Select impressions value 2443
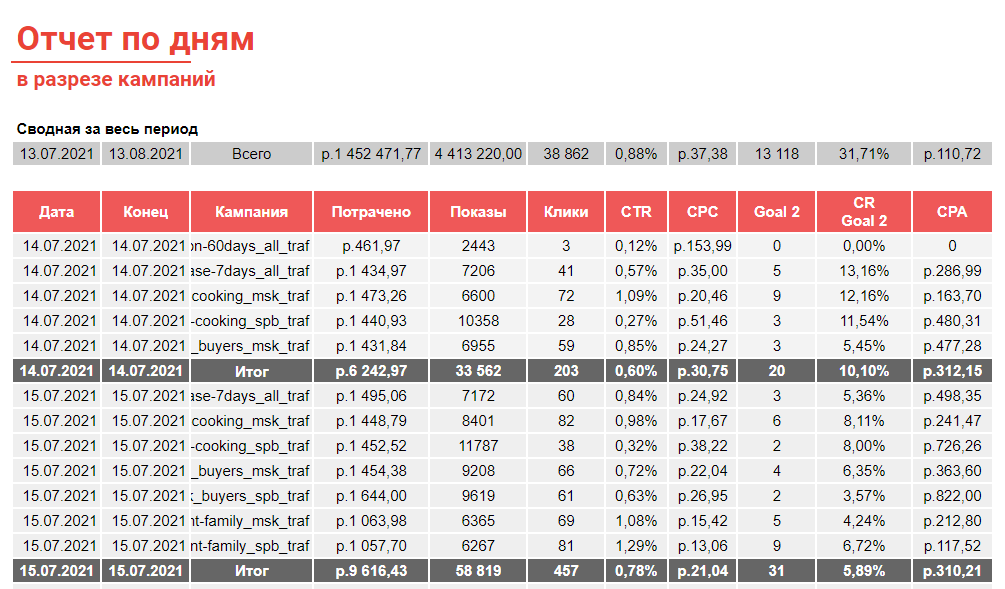 (x=478, y=246)
